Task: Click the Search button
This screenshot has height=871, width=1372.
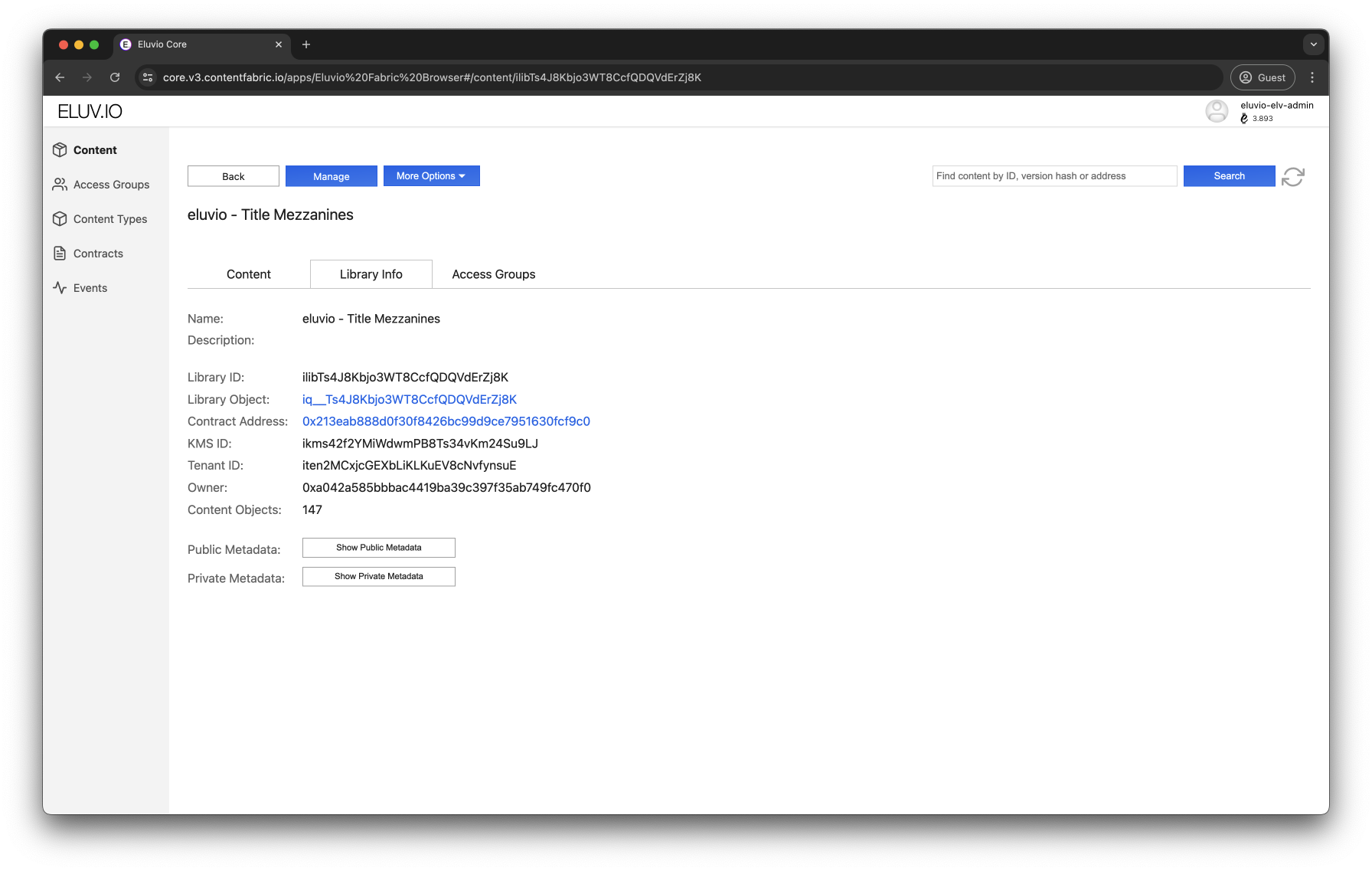Action: tap(1230, 176)
